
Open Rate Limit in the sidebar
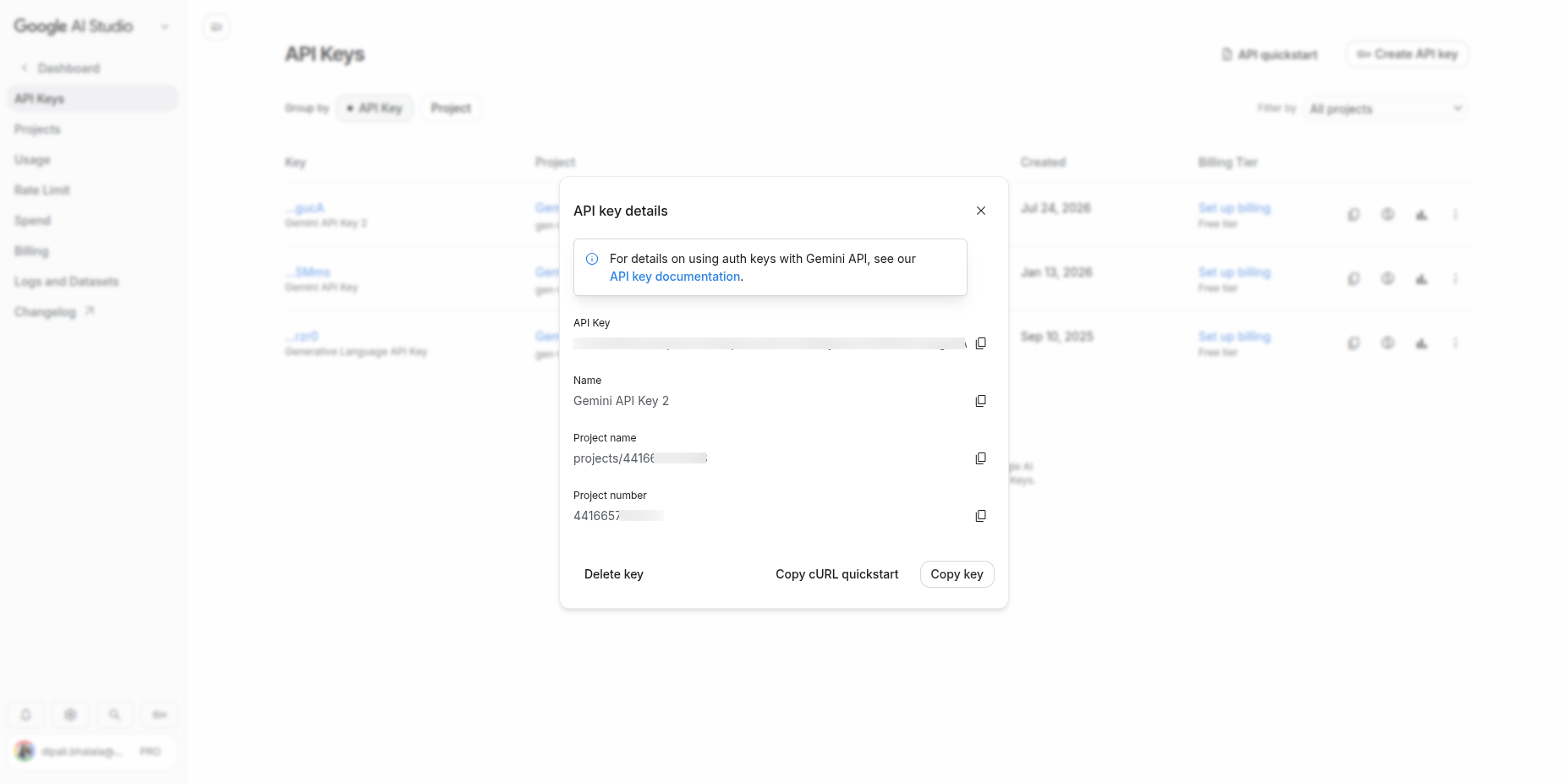point(41,190)
